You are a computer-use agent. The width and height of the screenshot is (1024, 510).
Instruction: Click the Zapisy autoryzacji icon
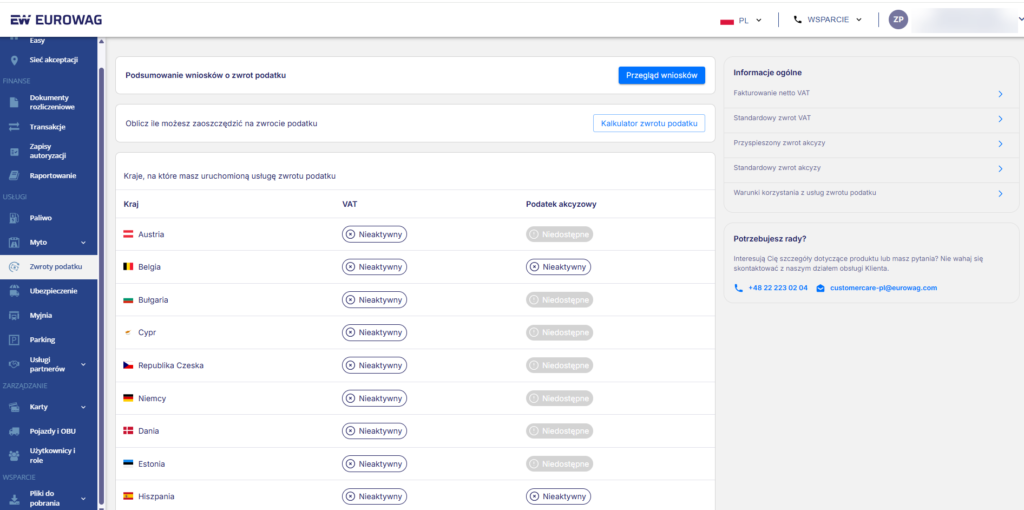click(14, 151)
